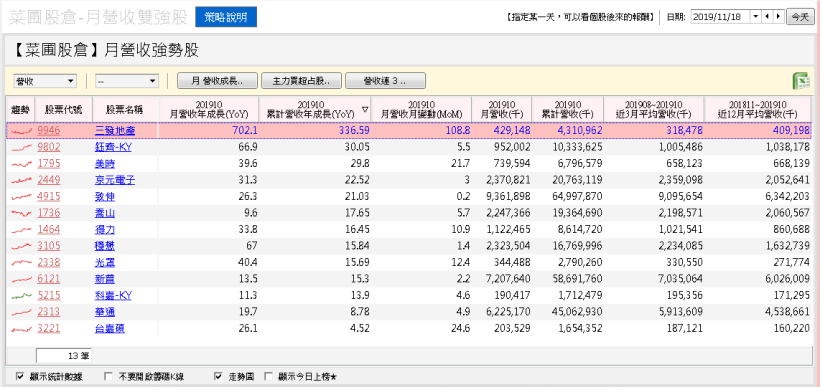Screen dimensions: 820x387
Task: Open trend sparkline for stock 1736
Action: [21, 213]
